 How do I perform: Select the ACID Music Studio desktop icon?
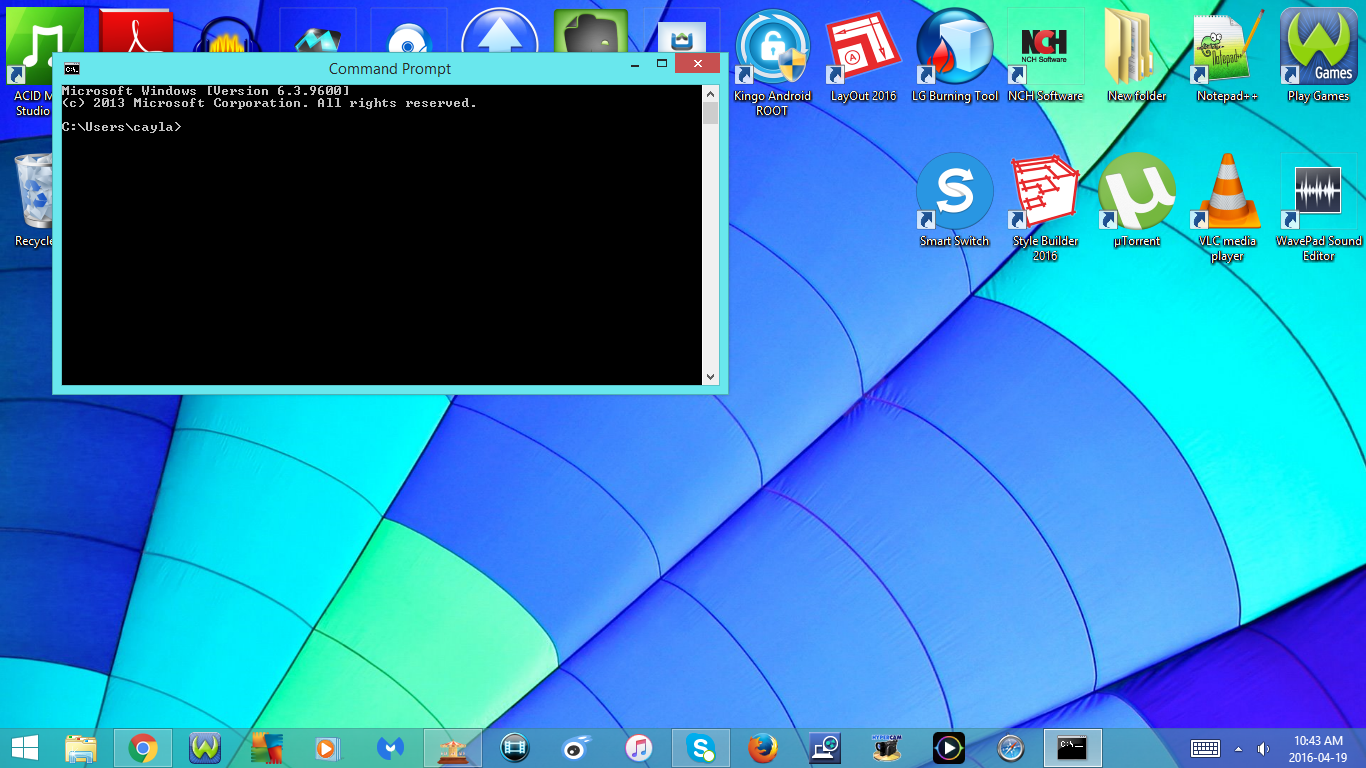(30, 62)
